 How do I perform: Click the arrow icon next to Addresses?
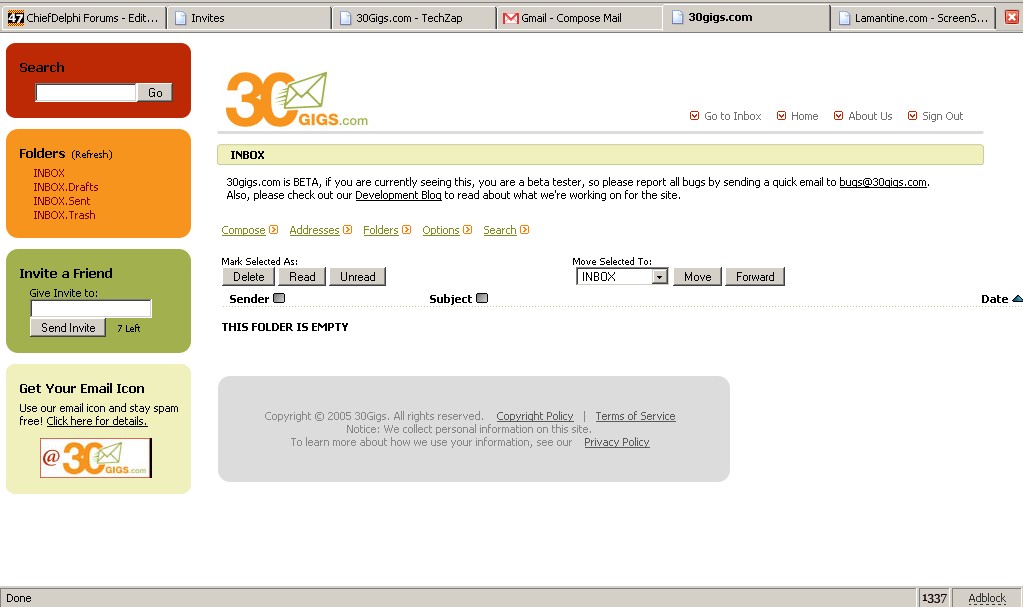tap(348, 230)
